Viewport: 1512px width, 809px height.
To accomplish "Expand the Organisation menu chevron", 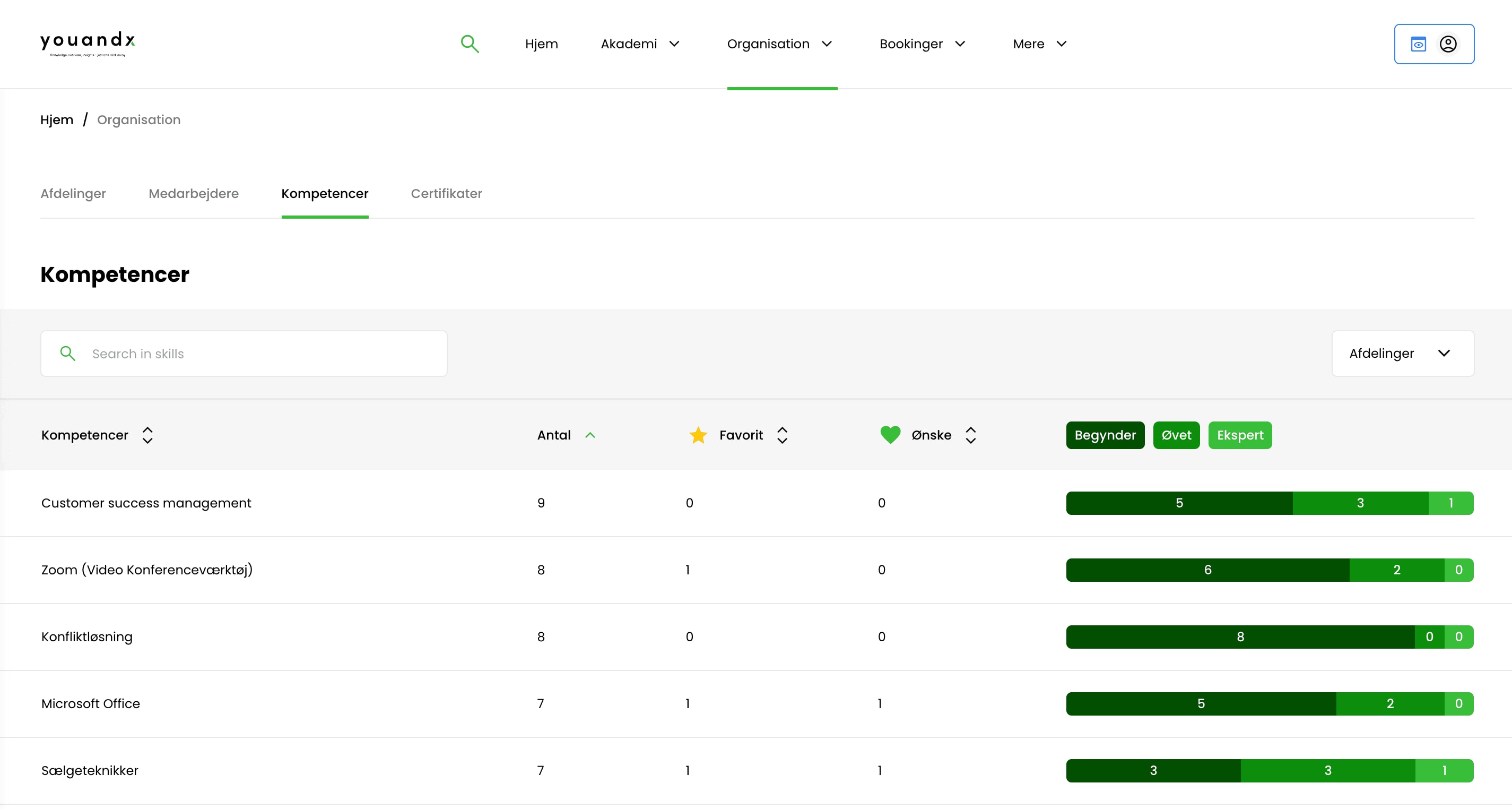I will click(827, 44).
